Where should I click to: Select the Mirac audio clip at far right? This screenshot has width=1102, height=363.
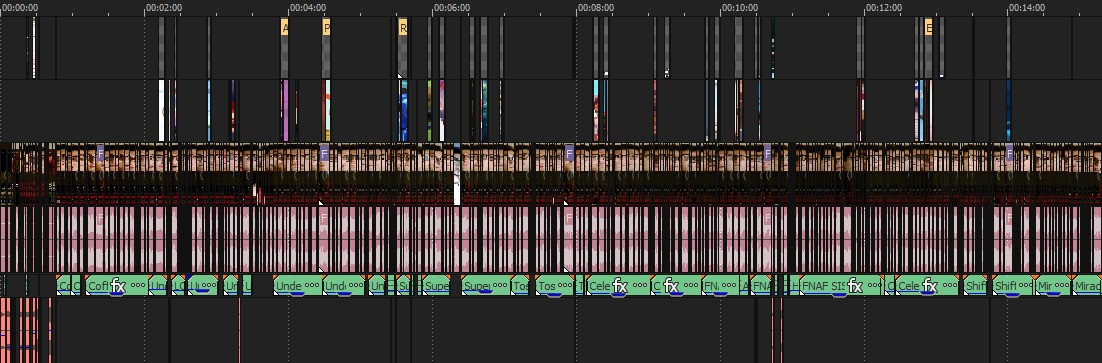(x=1087, y=286)
